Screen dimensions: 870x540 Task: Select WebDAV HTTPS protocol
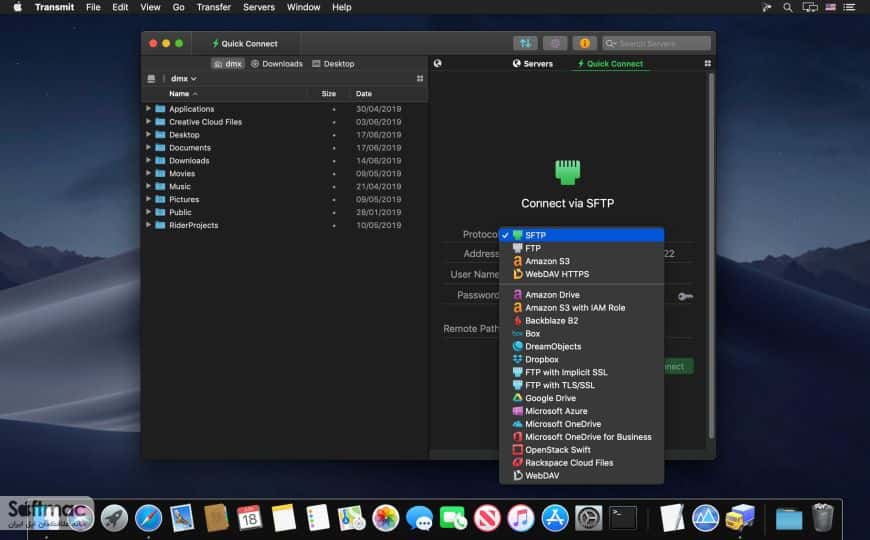click(581, 274)
